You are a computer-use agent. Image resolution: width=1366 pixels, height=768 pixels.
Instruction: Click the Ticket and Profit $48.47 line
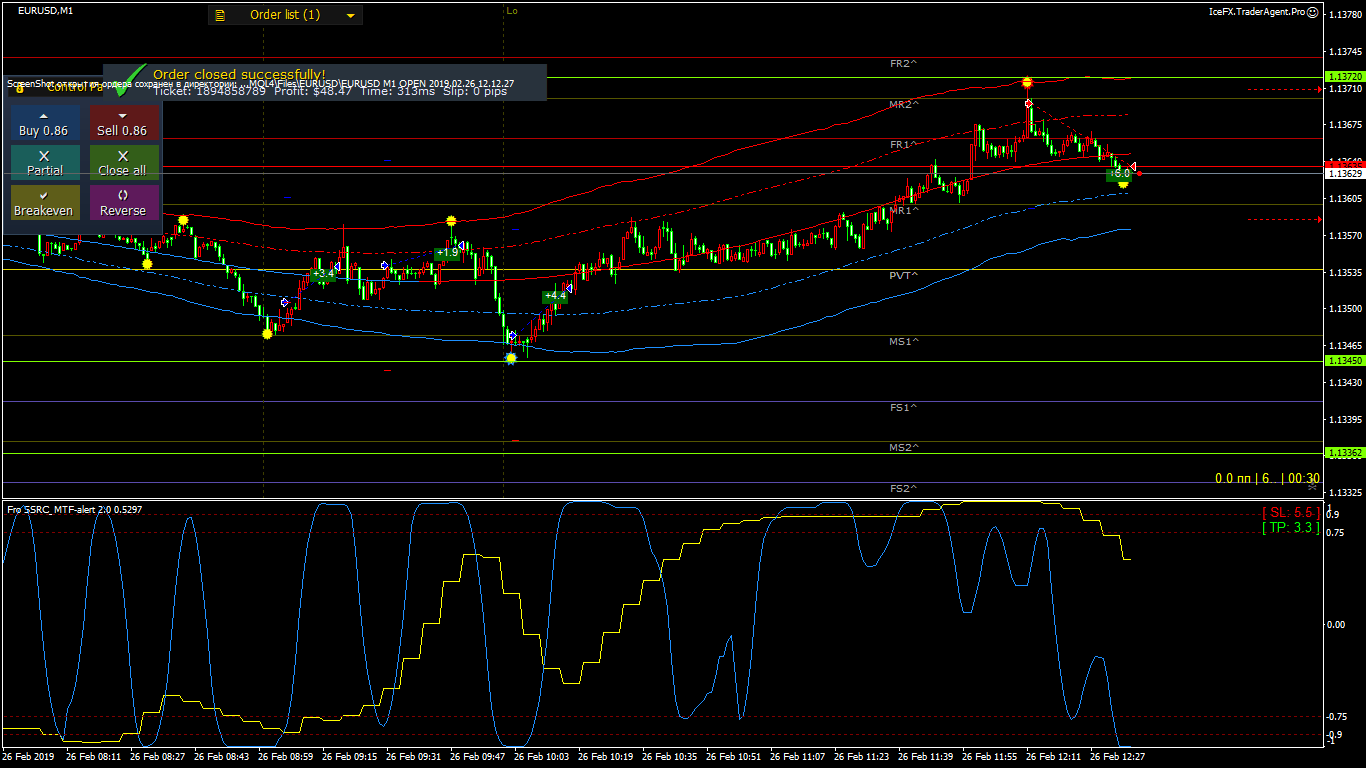(331, 91)
